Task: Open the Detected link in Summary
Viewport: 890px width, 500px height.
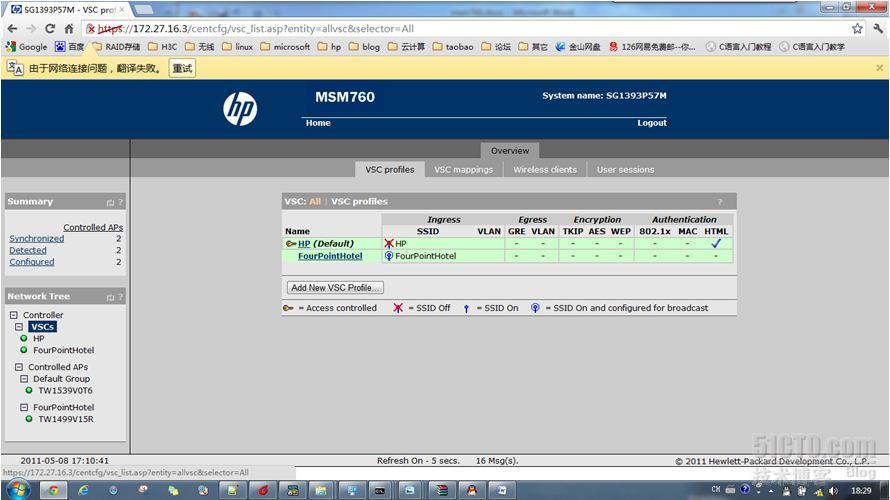Action: [x=28, y=250]
